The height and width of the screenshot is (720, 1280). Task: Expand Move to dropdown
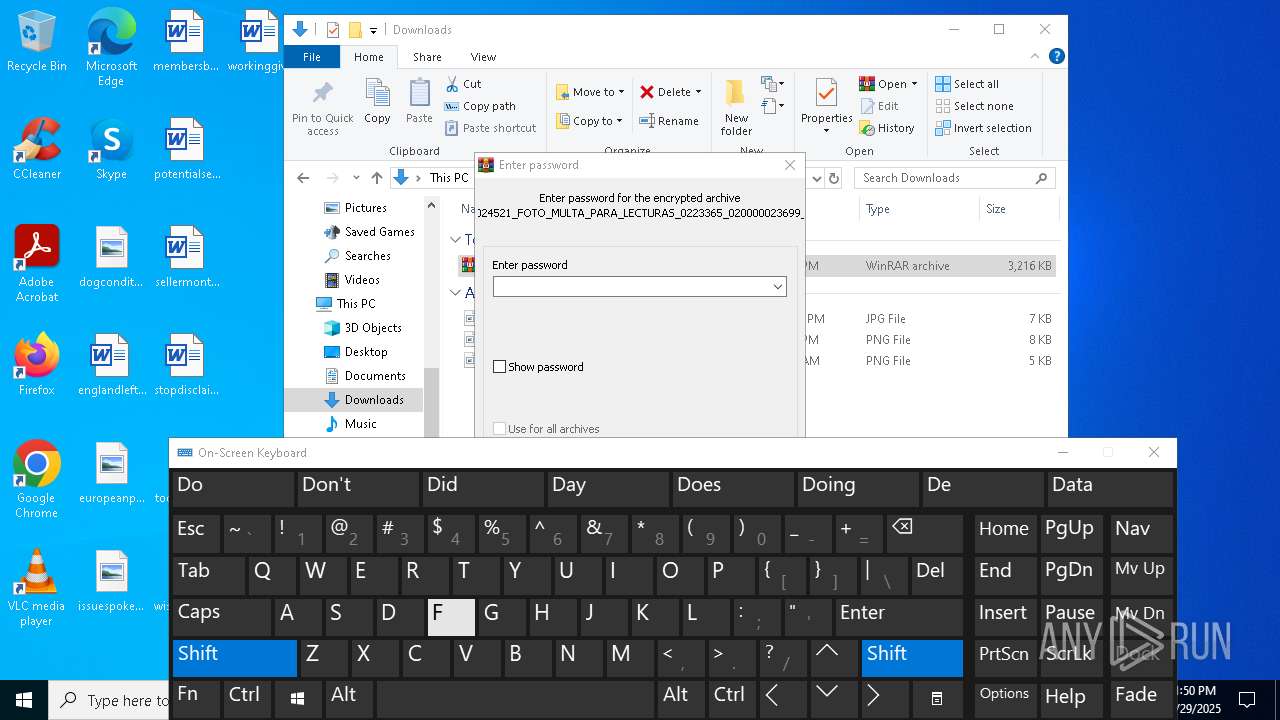621,92
